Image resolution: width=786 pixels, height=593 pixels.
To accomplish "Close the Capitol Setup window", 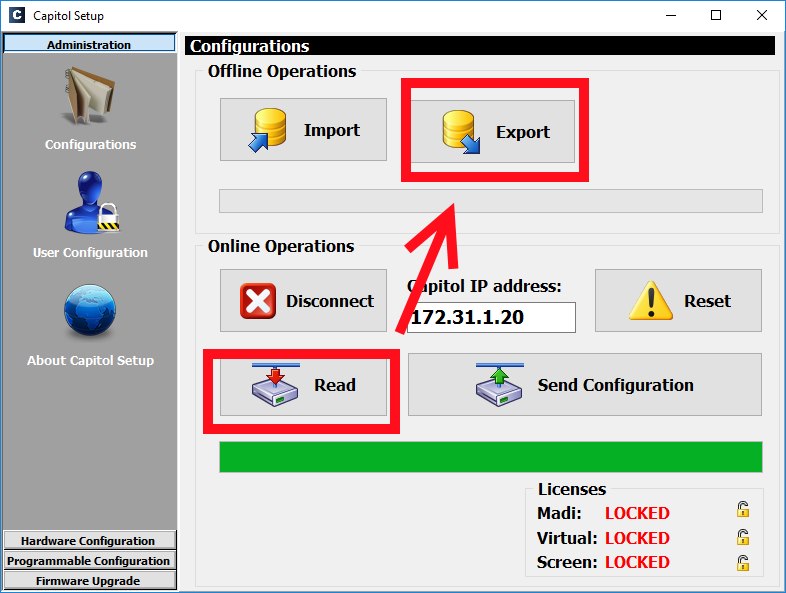I will (761, 15).
